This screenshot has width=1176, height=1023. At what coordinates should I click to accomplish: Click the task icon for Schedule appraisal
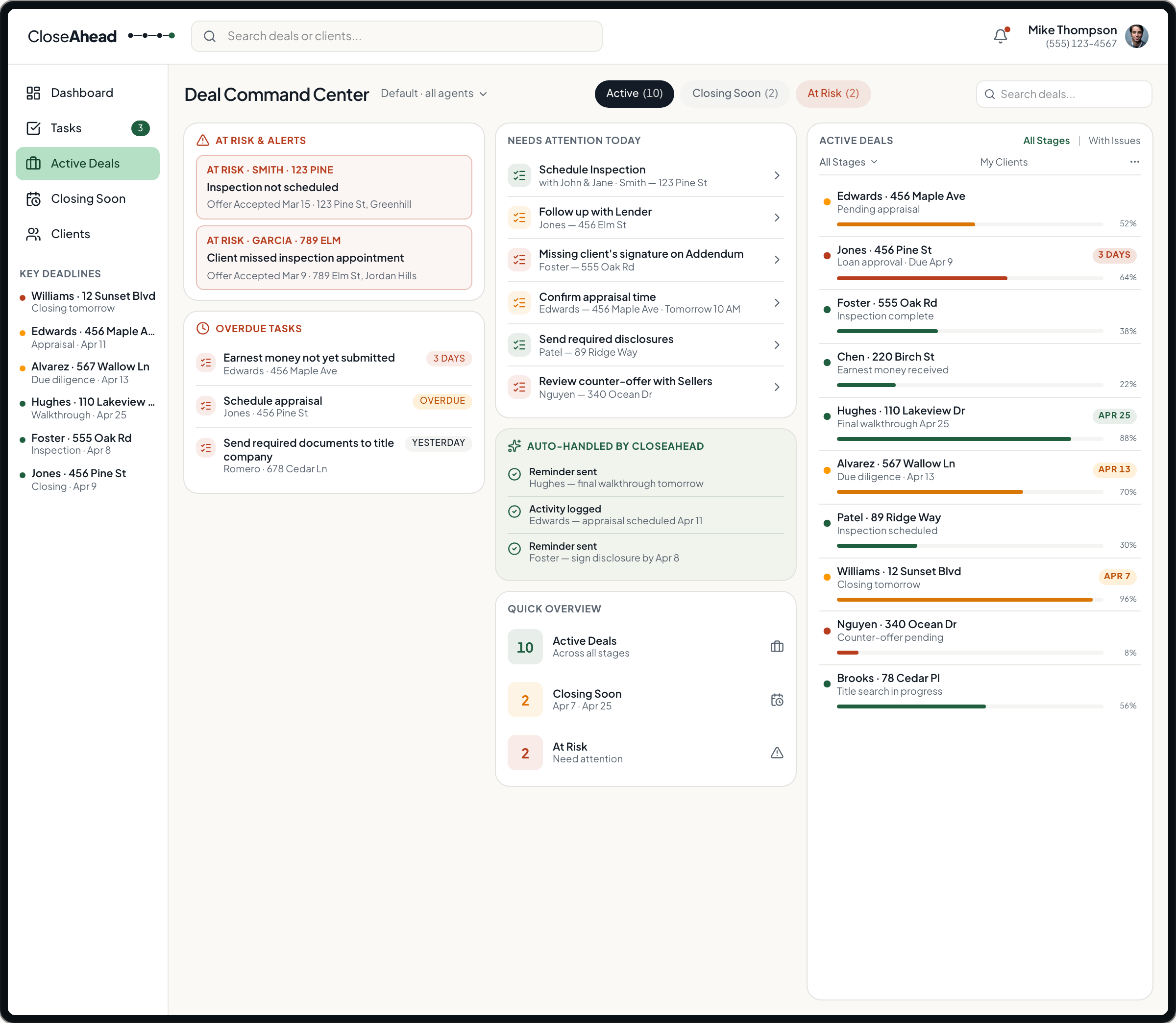click(x=205, y=406)
